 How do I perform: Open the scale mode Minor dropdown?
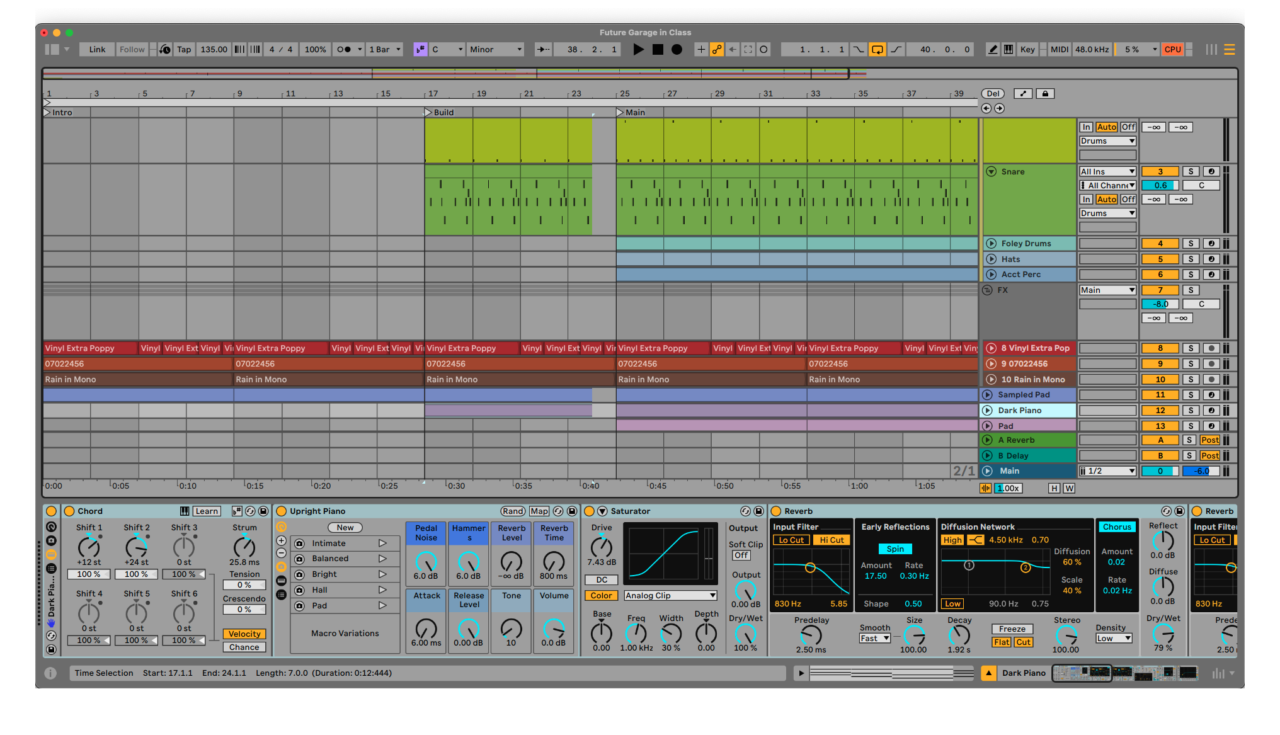(496, 49)
